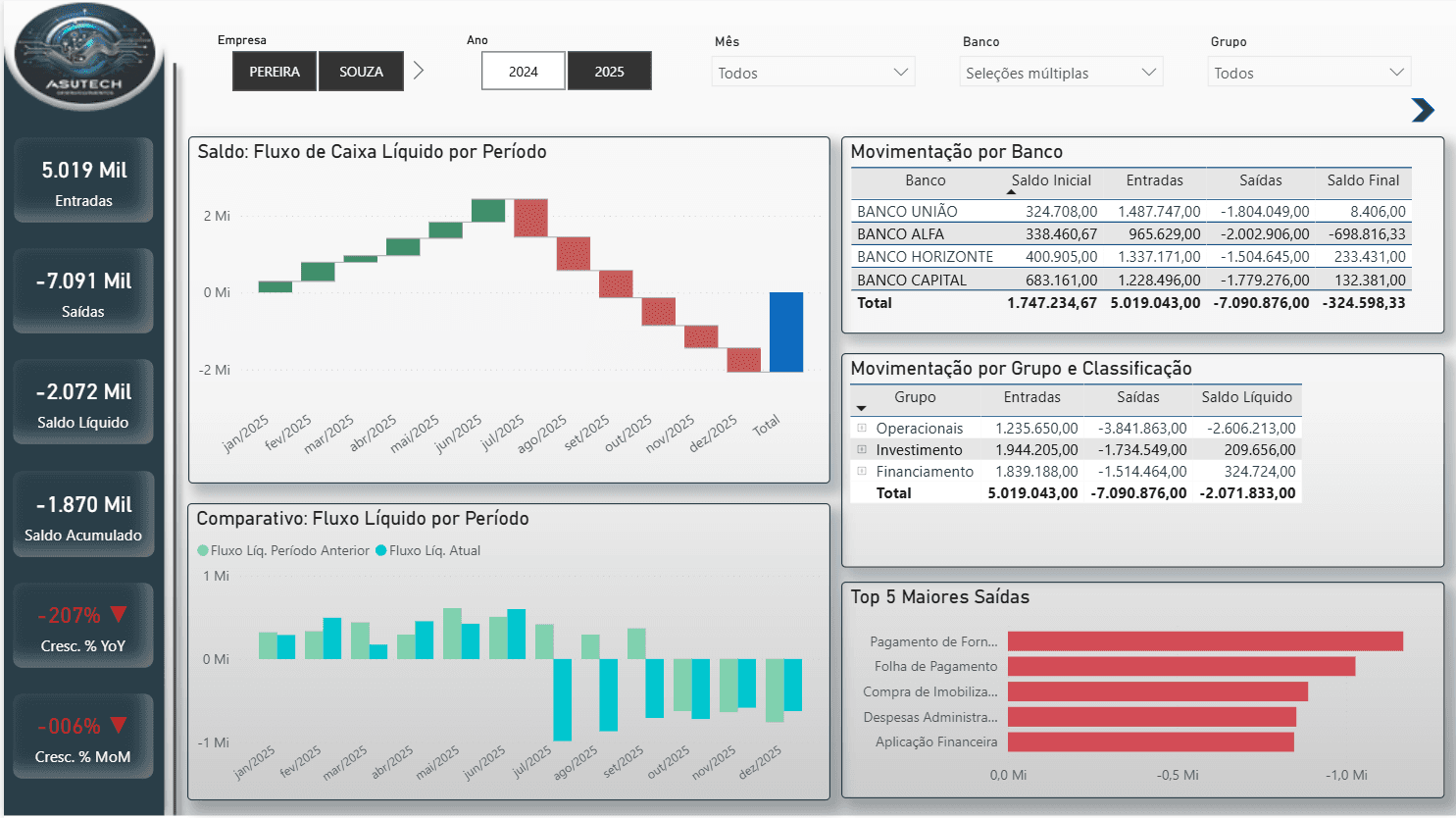Sort bank table by Entradas header
1456x818 pixels.
pos(1154,180)
